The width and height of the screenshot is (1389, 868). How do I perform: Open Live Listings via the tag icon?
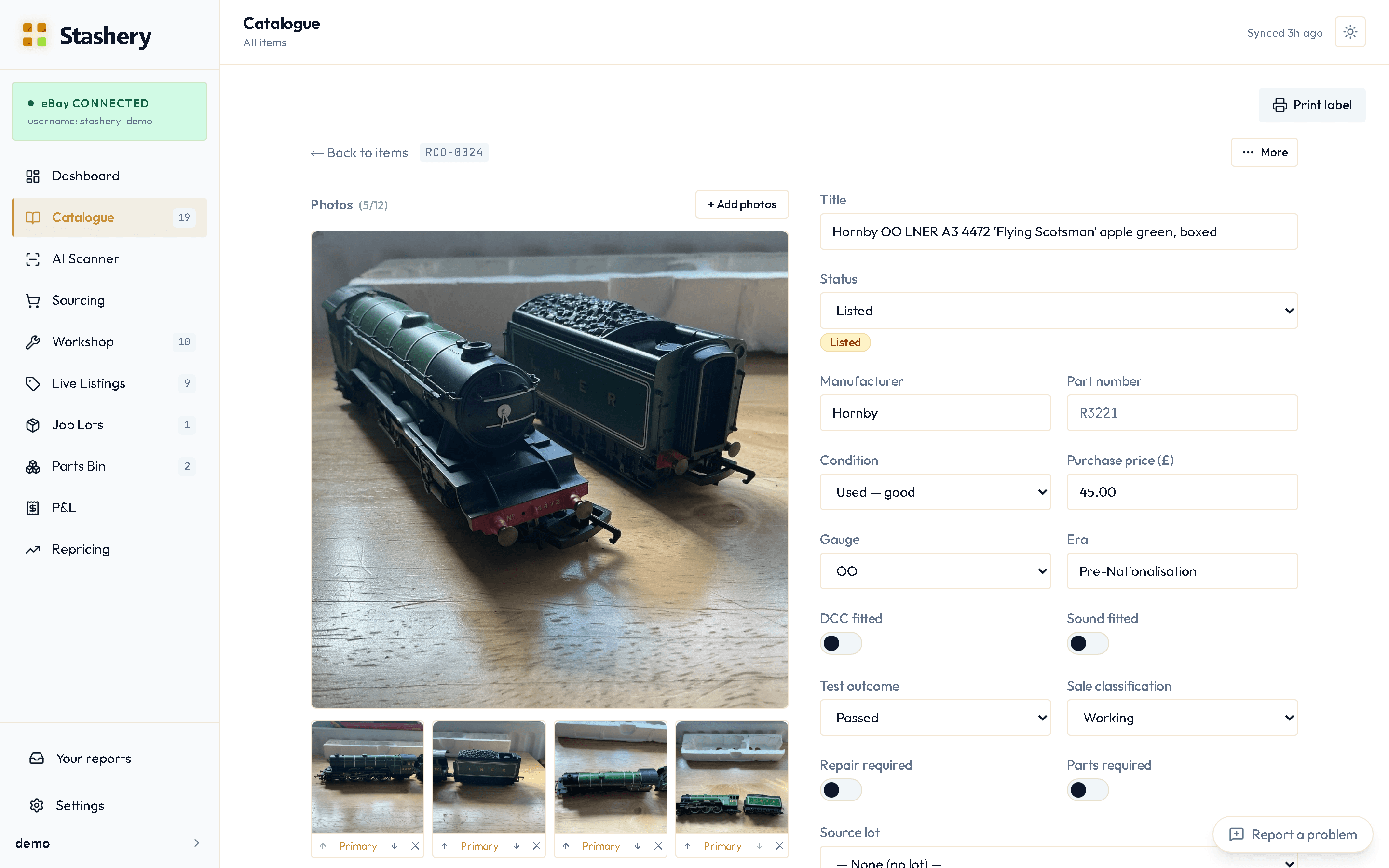pos(33,383)
